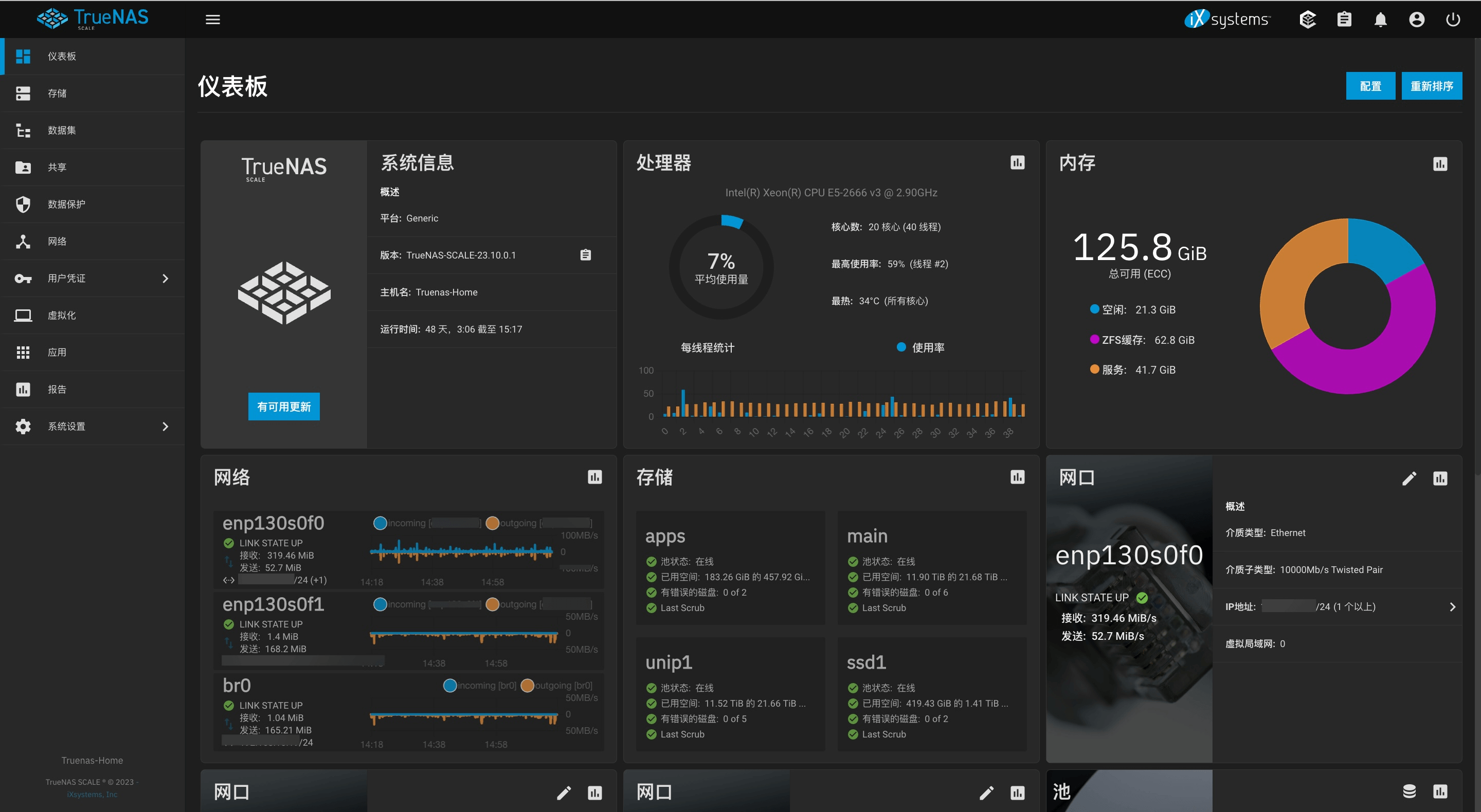
Task: Toggle the hamburger sidebar menu
Action: click(x=213, y=20)
